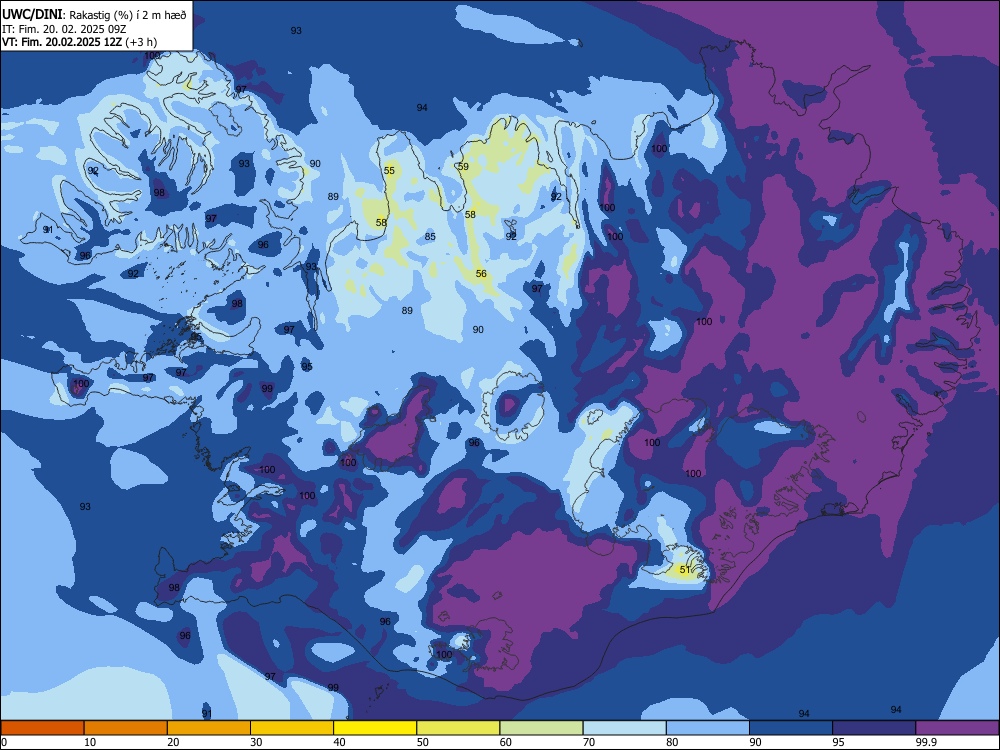
Task: Pick the 20–30 amber legend swatch
Action: pos(209,728)
